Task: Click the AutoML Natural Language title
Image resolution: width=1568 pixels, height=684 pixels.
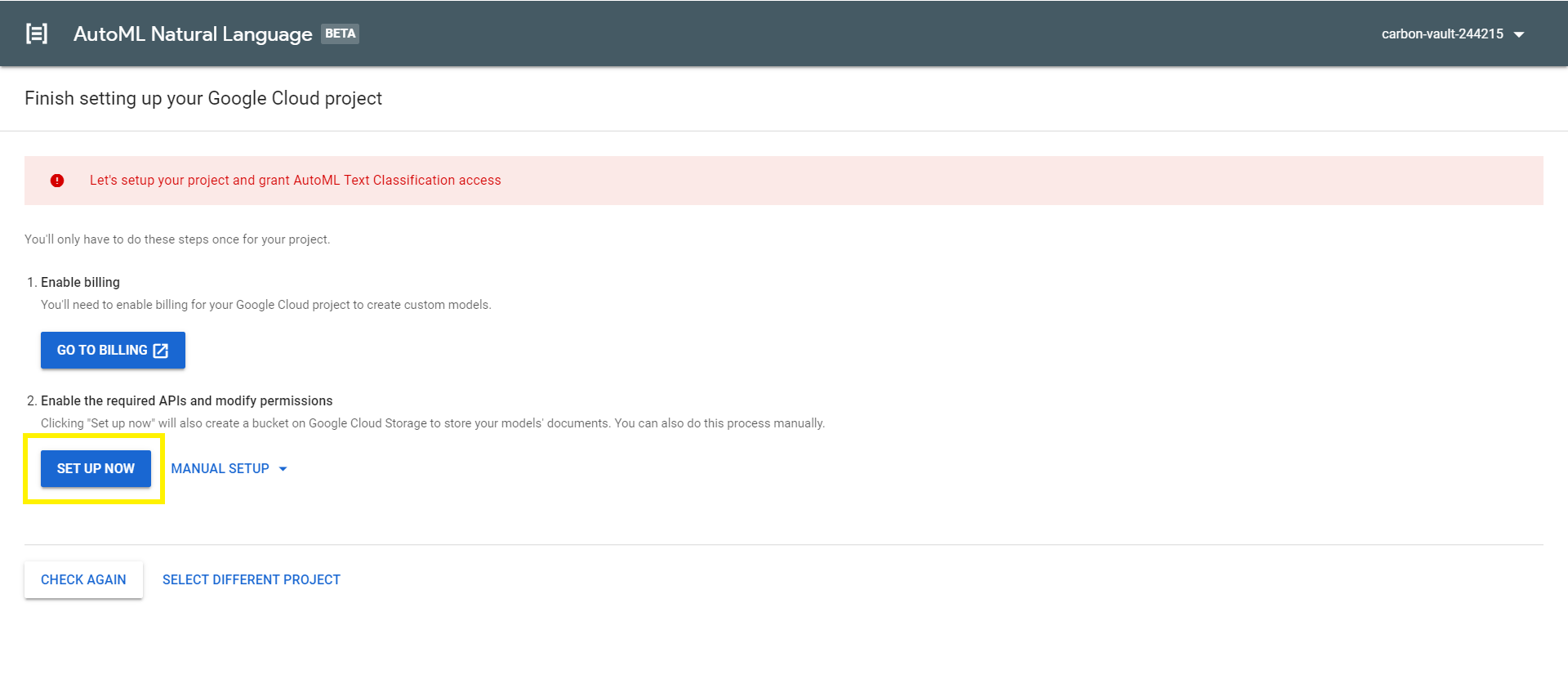Action: (193, 34)
